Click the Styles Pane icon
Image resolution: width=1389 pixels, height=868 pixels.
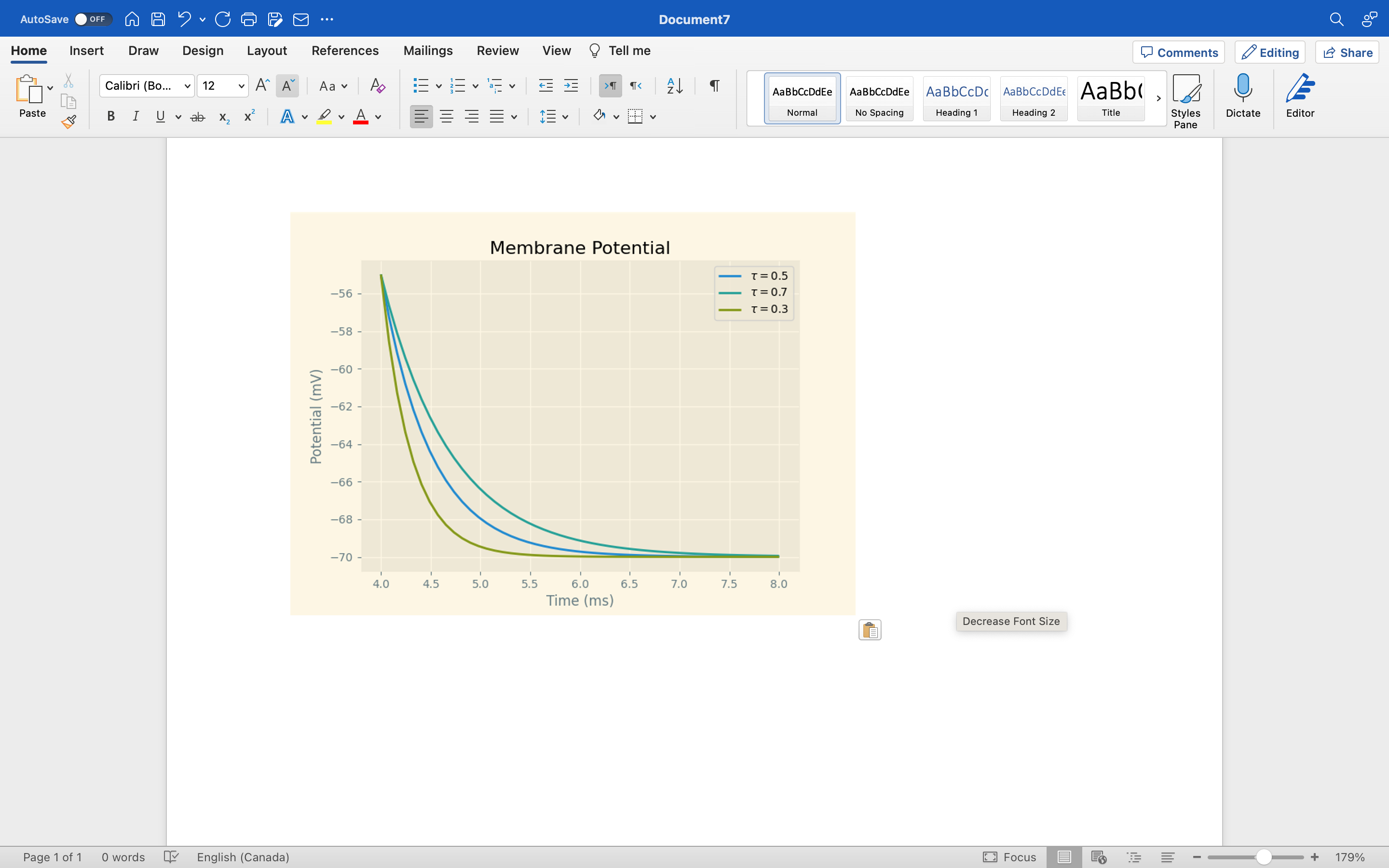coord(1185,100)
